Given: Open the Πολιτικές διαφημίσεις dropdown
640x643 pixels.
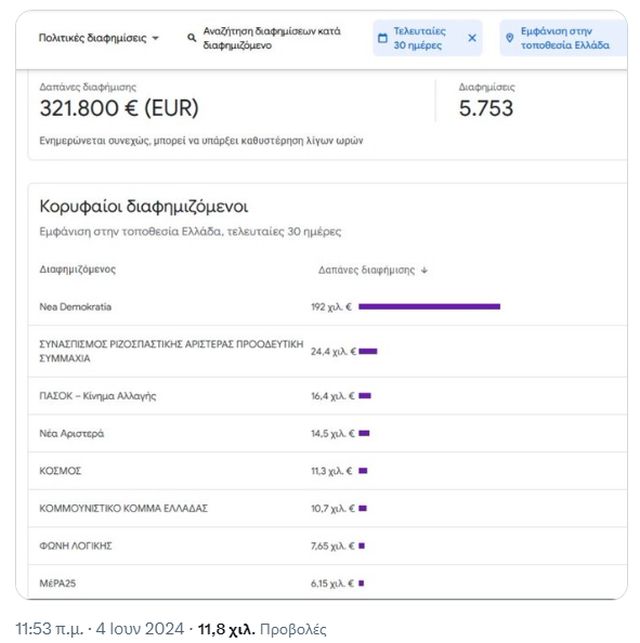Looking at the screenshot, I should tap(98, 38).
